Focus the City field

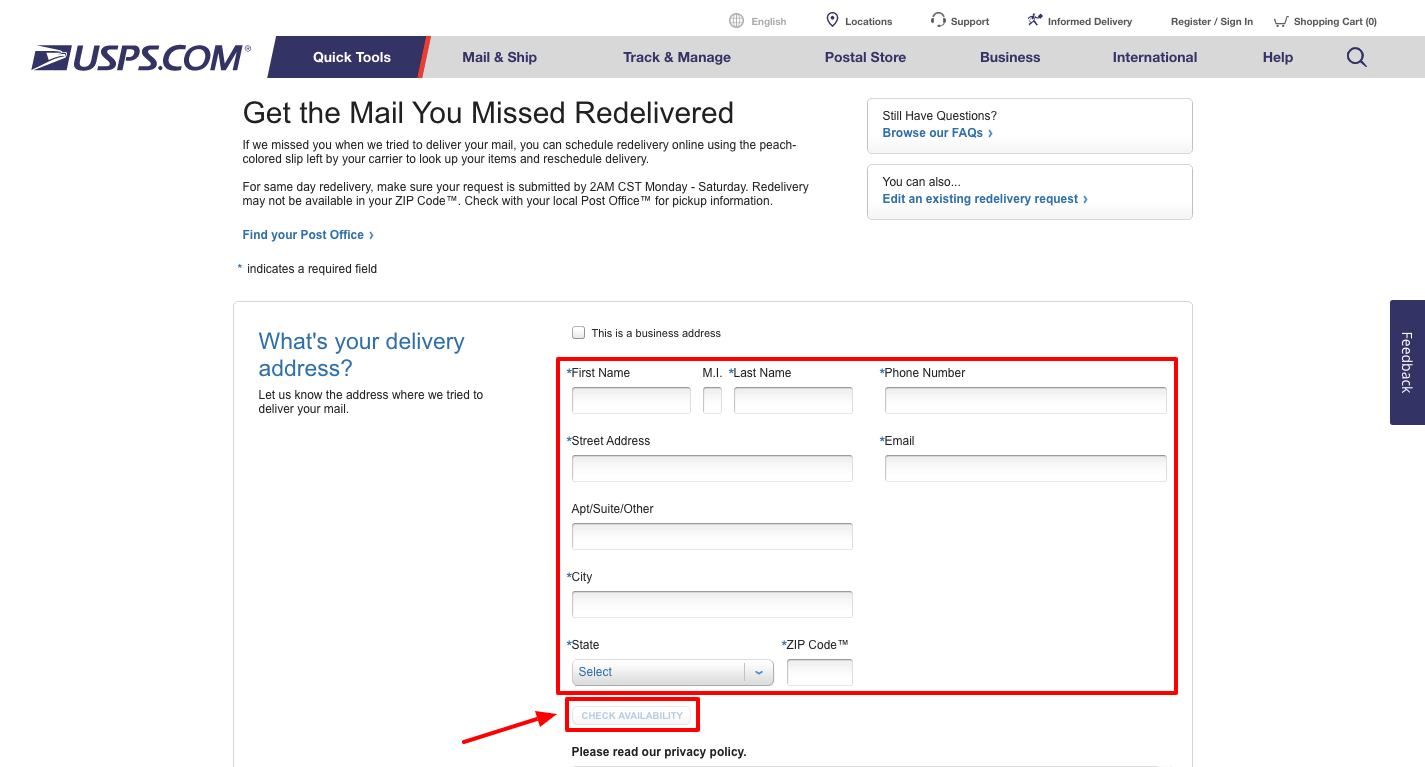point(712,605)
